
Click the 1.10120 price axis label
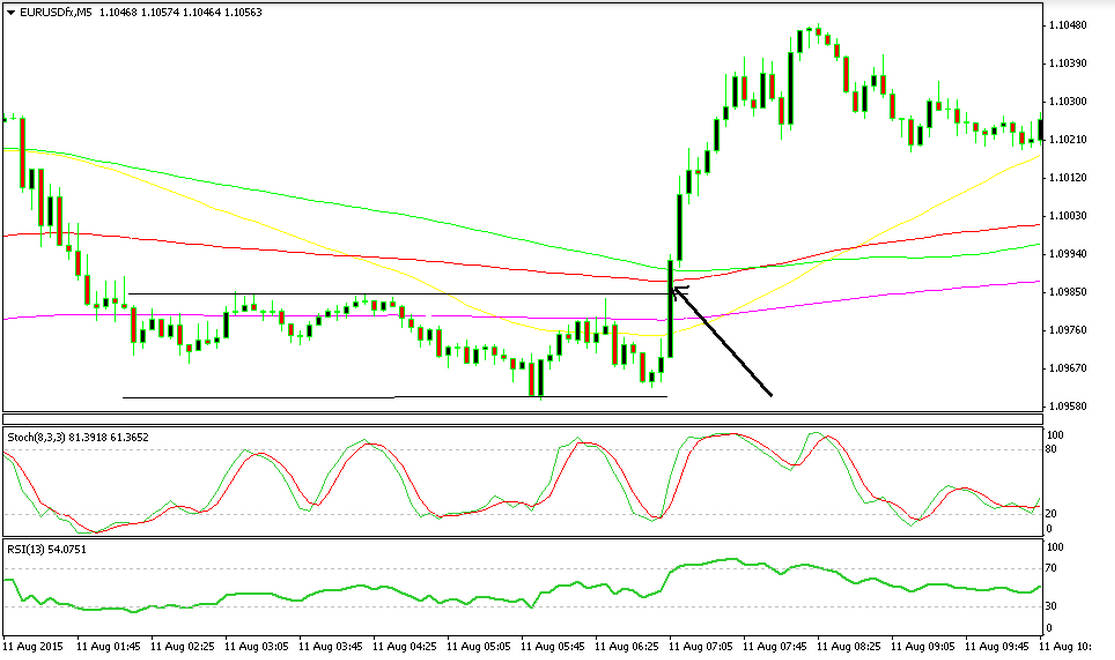click(x=1068, y=178)
